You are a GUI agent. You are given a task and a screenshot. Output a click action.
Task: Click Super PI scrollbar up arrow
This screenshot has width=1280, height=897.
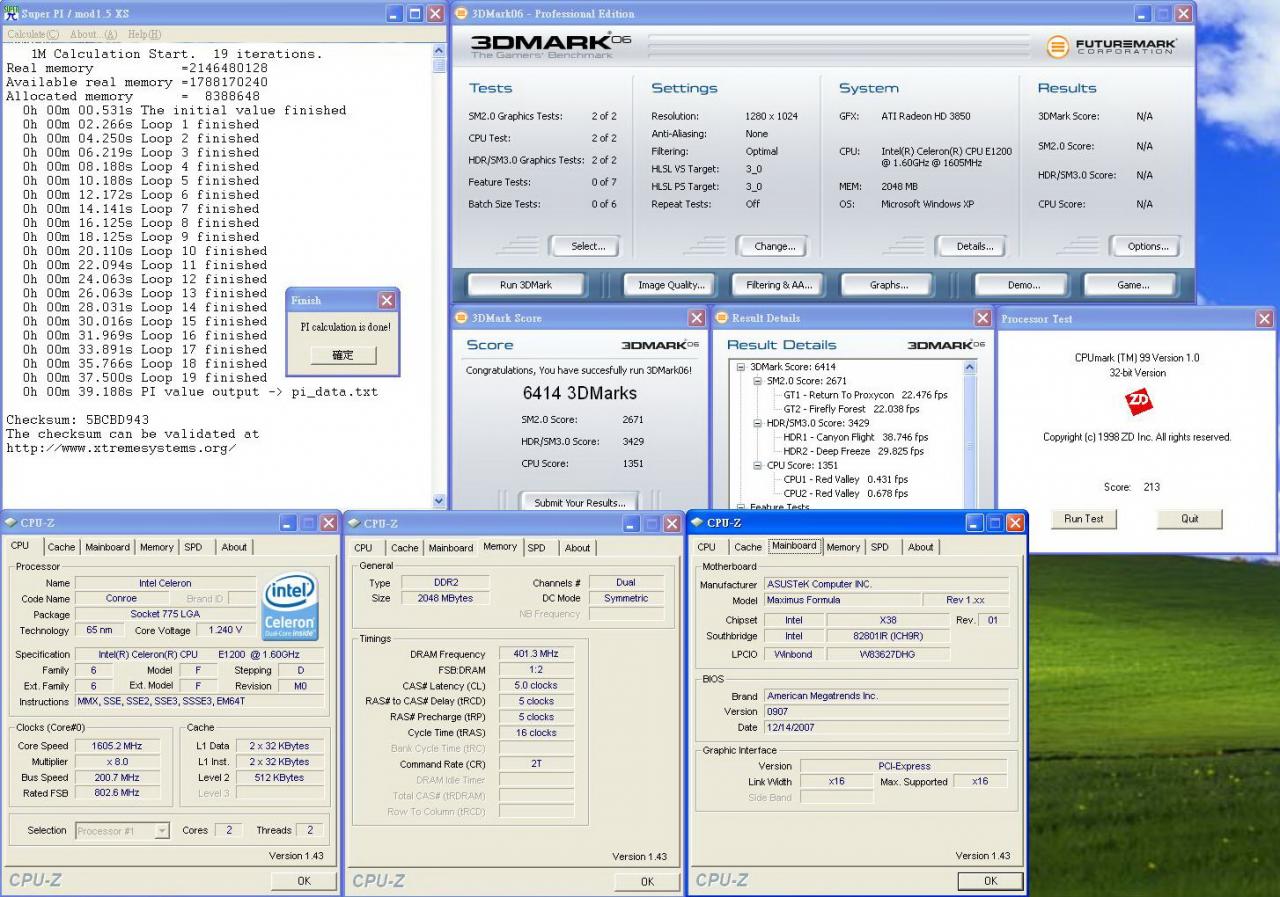pyautogui.click(x=439, y=50)
